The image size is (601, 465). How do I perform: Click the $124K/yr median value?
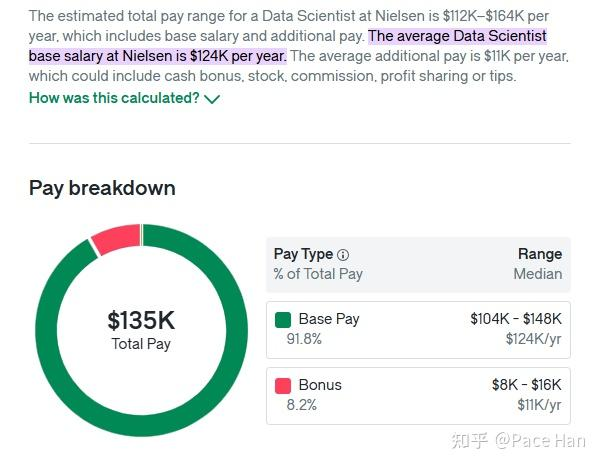pyautogui.click(x=534, y=339)
